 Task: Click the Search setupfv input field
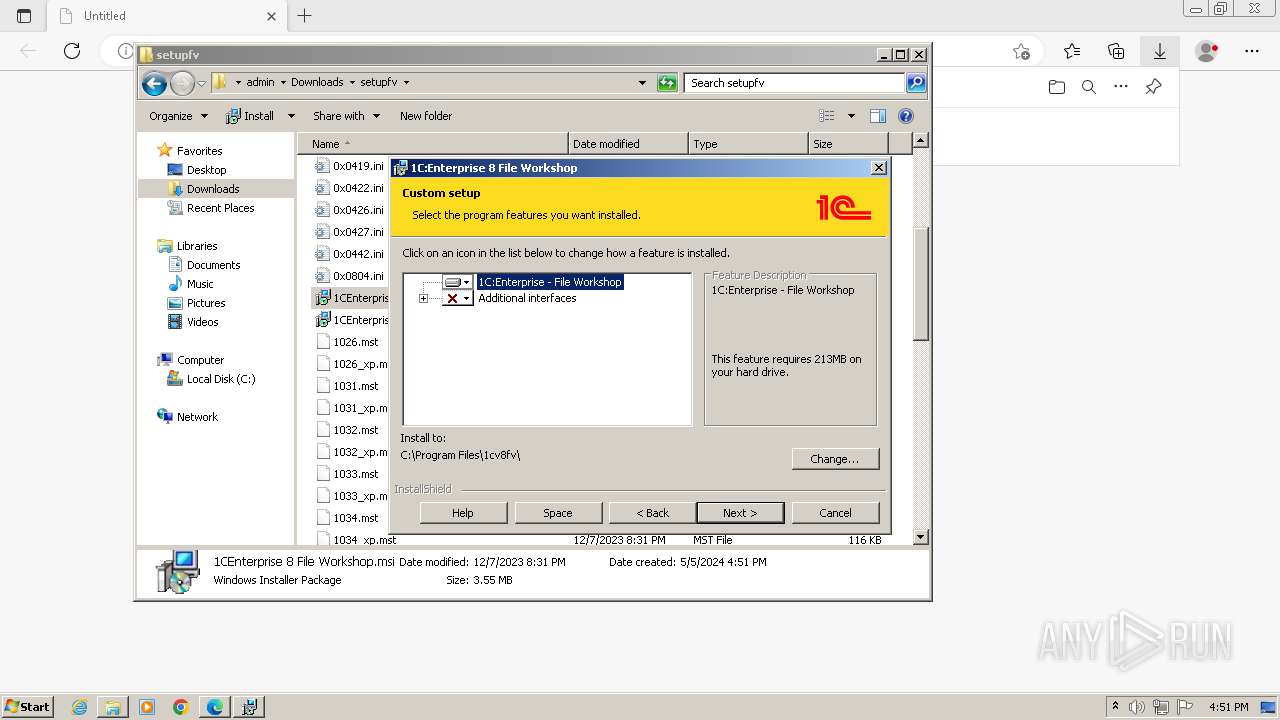(x=795, y=83)
